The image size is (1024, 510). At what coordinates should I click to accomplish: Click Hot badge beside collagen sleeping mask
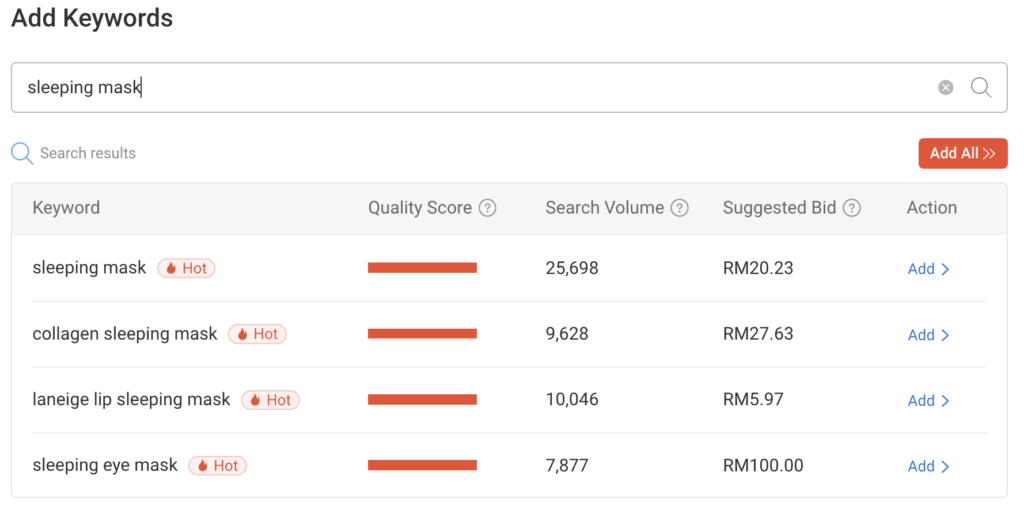coord(257,334)
